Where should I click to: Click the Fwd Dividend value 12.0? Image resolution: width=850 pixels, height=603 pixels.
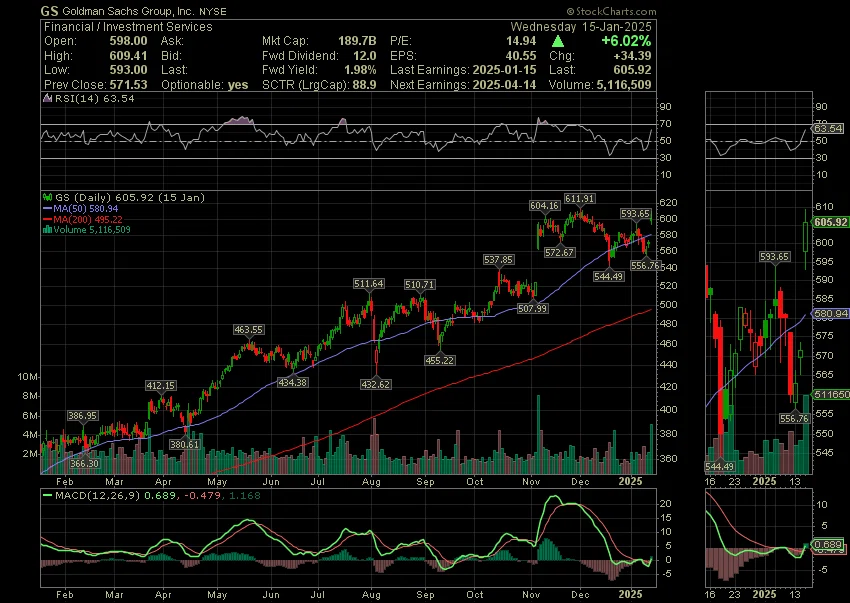[364, 56]
